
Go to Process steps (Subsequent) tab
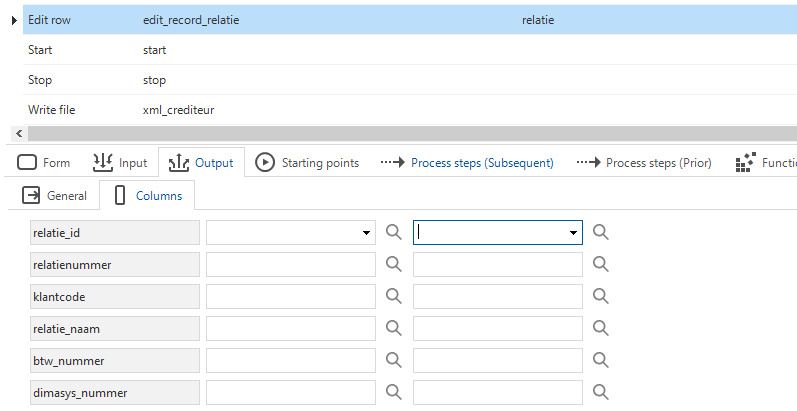pos(467,163)
